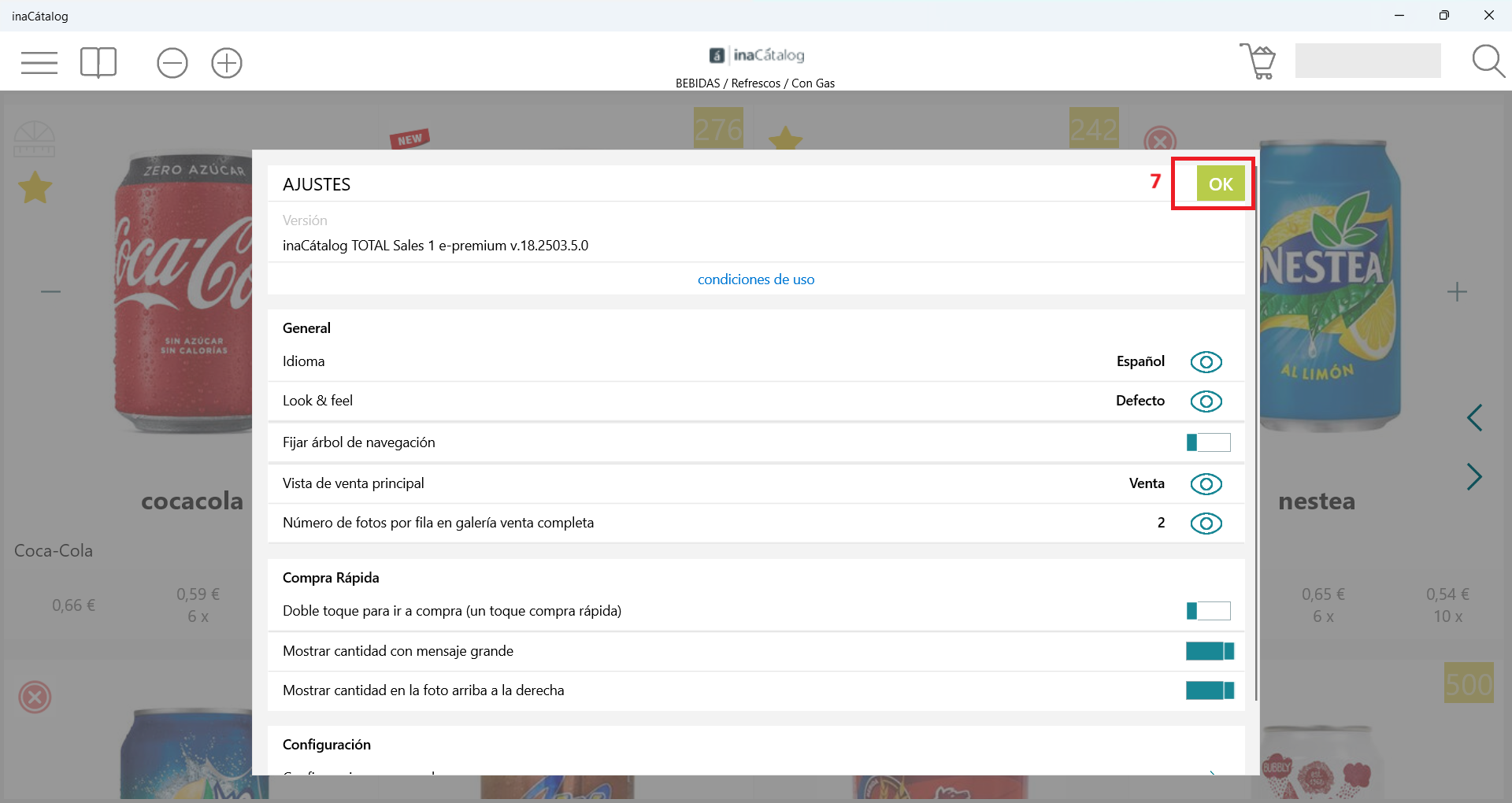The width and height of the screenshot is (1512, 803).
Task: Open the condiciones de uso link
Action: coord(756,279)
